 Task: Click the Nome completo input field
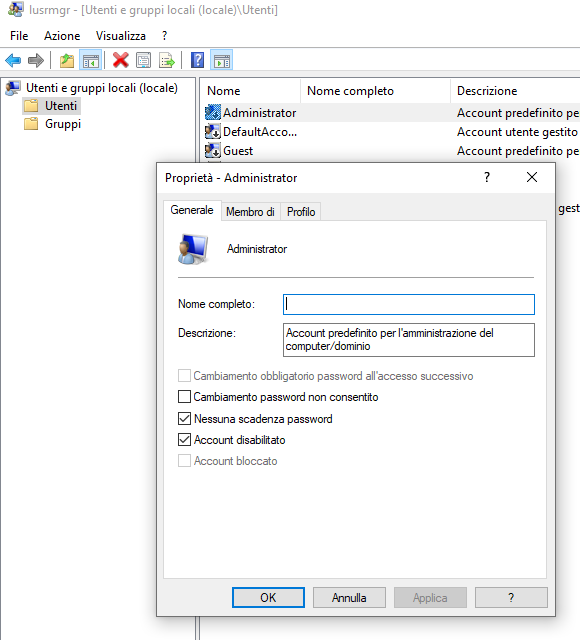click(x=409, y=304)
